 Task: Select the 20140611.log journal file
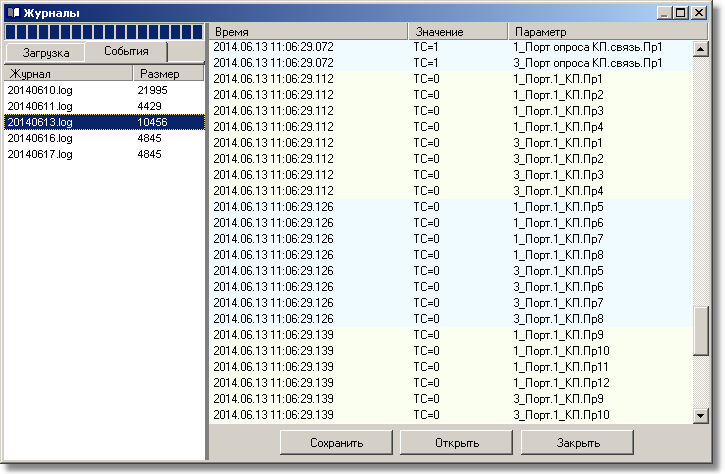click(x=40, y=106)
